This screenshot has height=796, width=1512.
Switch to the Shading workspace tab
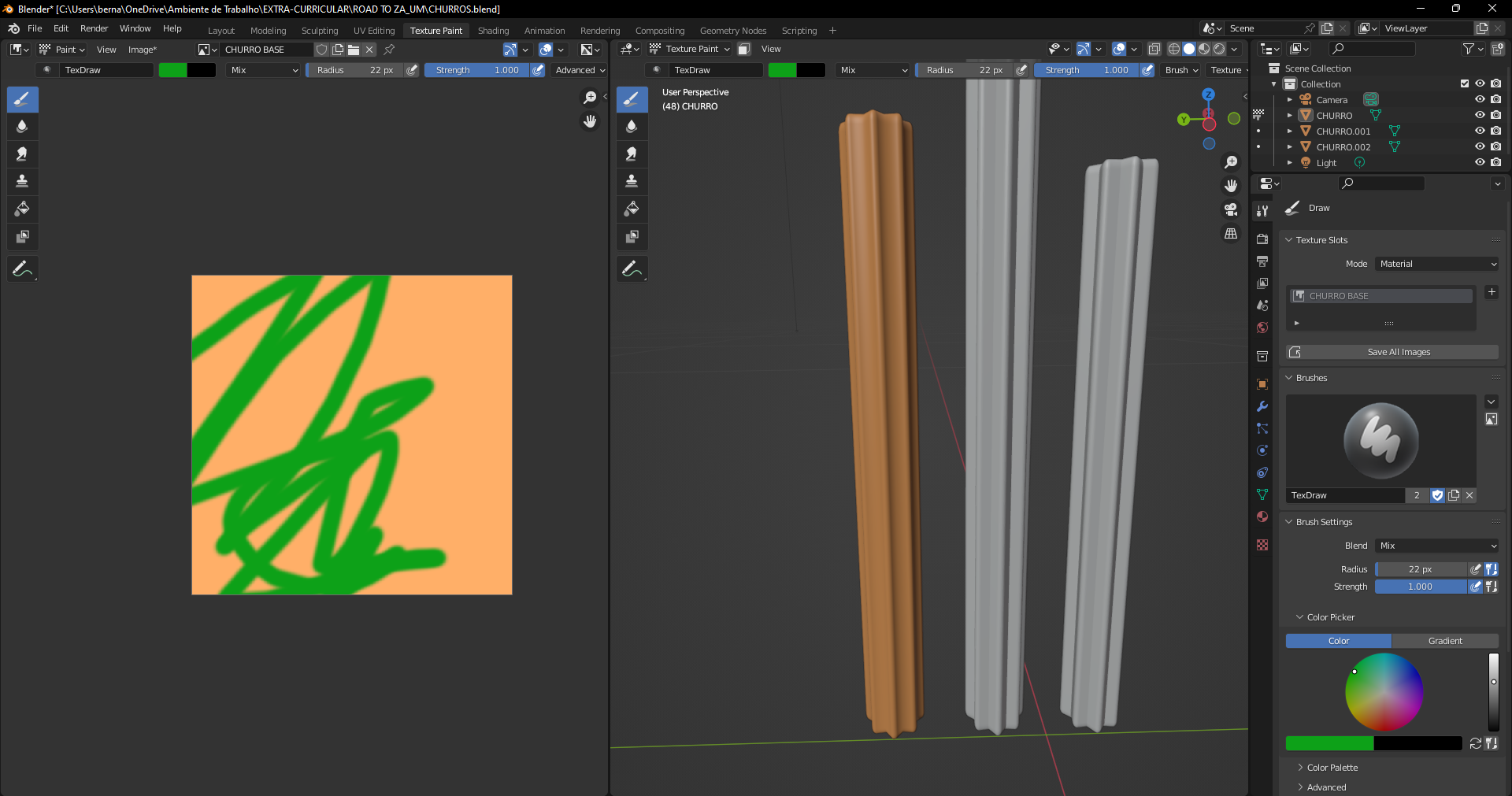point(493,31)
